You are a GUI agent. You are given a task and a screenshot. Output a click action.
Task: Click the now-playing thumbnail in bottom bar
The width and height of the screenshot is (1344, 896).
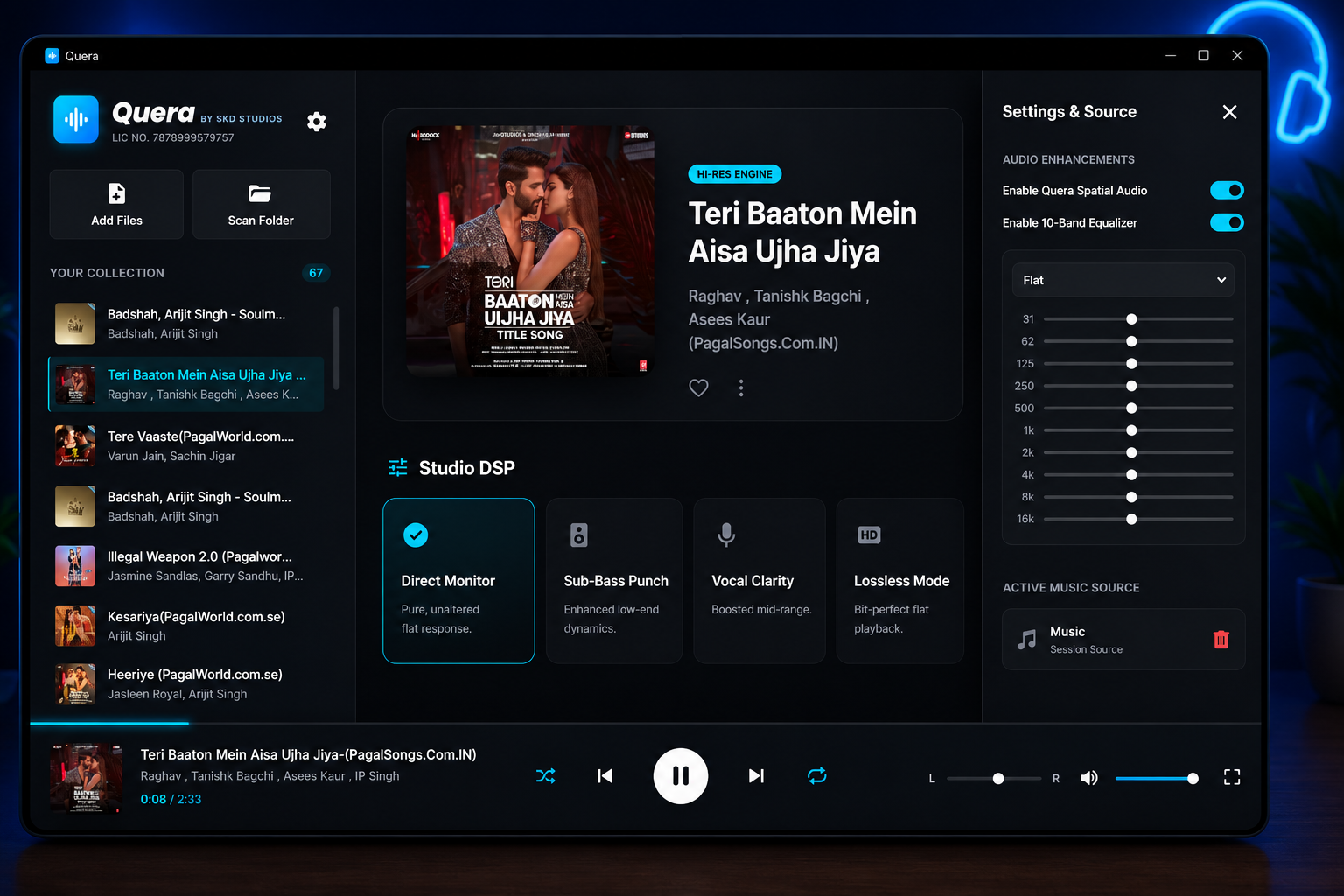[x=87, y=777]
